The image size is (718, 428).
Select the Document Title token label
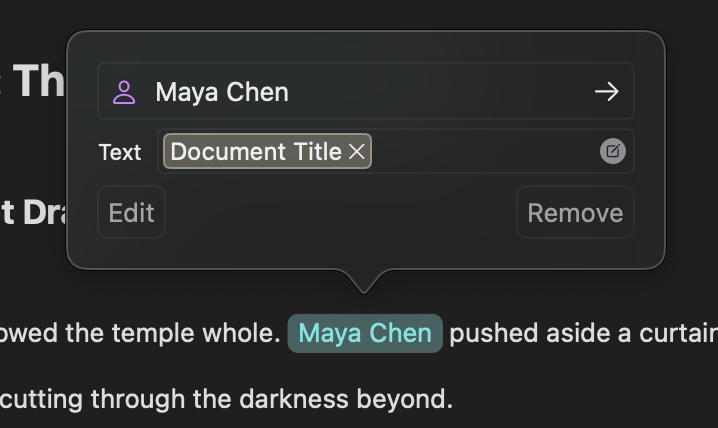click(256, 152)
